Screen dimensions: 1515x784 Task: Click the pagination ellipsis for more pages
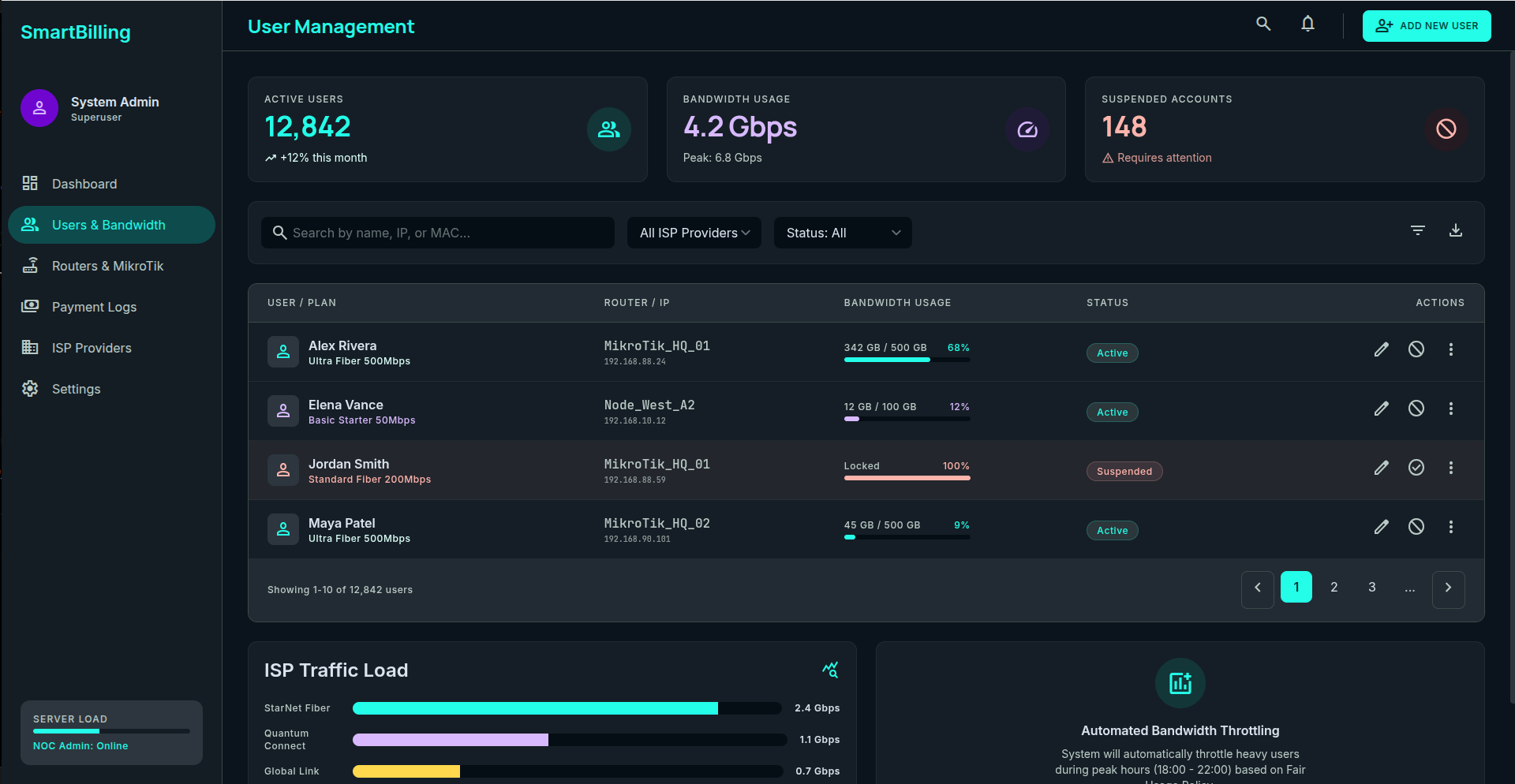[x=1410, y=587]
